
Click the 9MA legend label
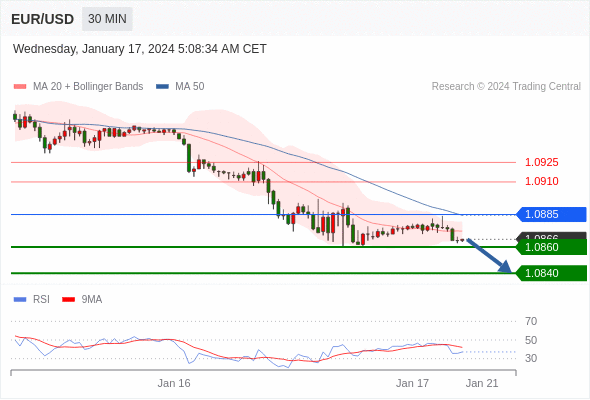coord(92,300)
